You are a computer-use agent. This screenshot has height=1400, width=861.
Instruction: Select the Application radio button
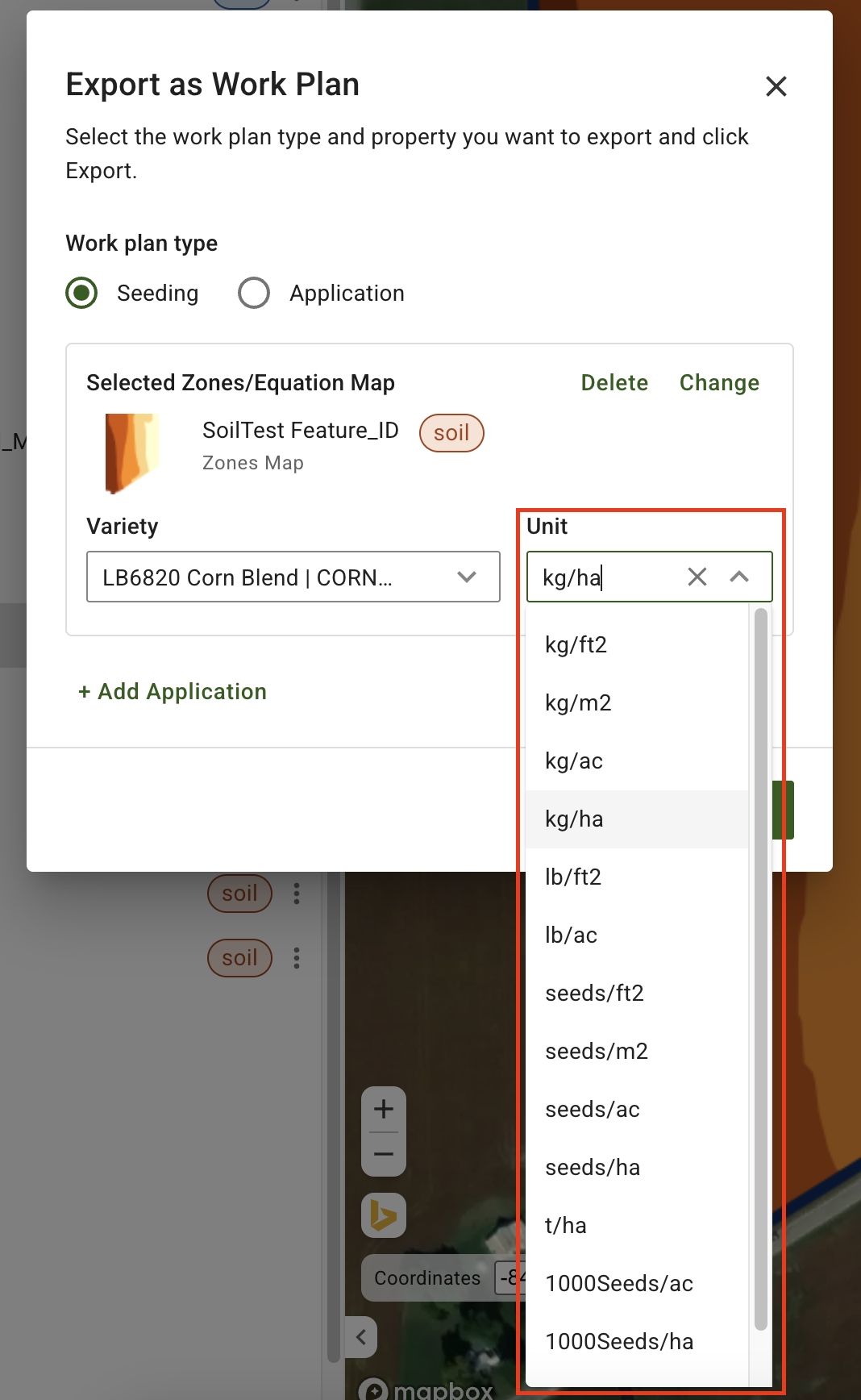[254, 293]
